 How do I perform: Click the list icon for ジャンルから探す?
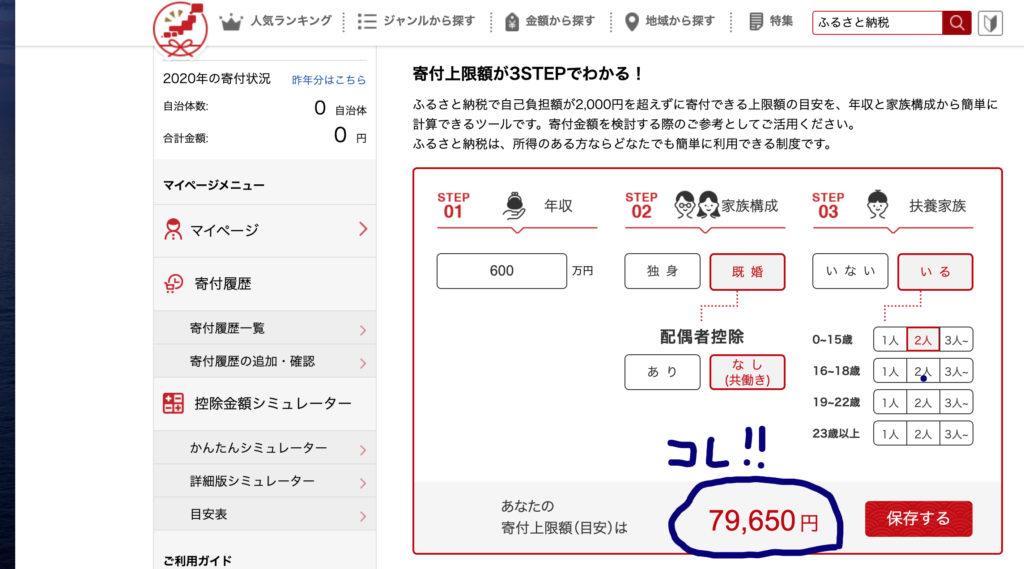point(367,22)
